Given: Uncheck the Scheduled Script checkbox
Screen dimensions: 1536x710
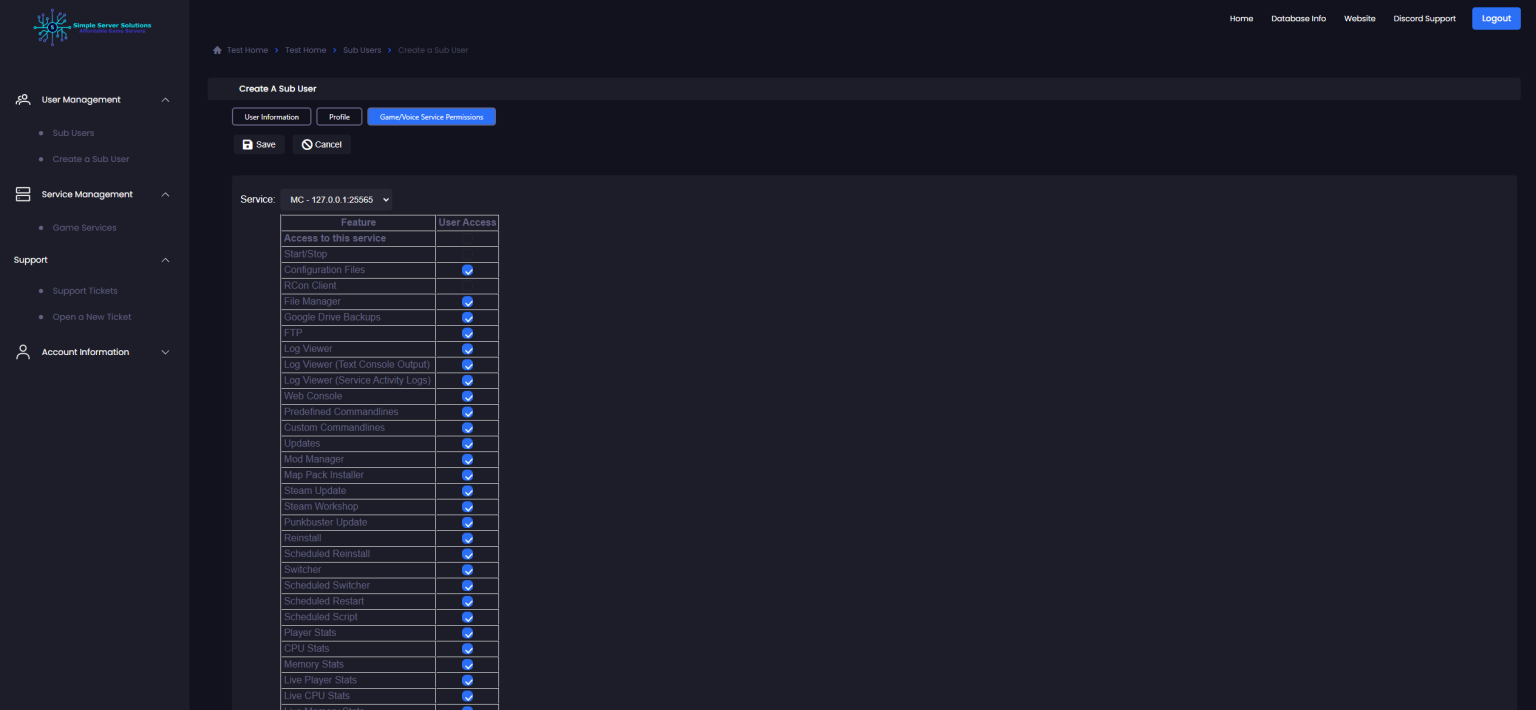Looking at the screenshot, I should (467, 618).
